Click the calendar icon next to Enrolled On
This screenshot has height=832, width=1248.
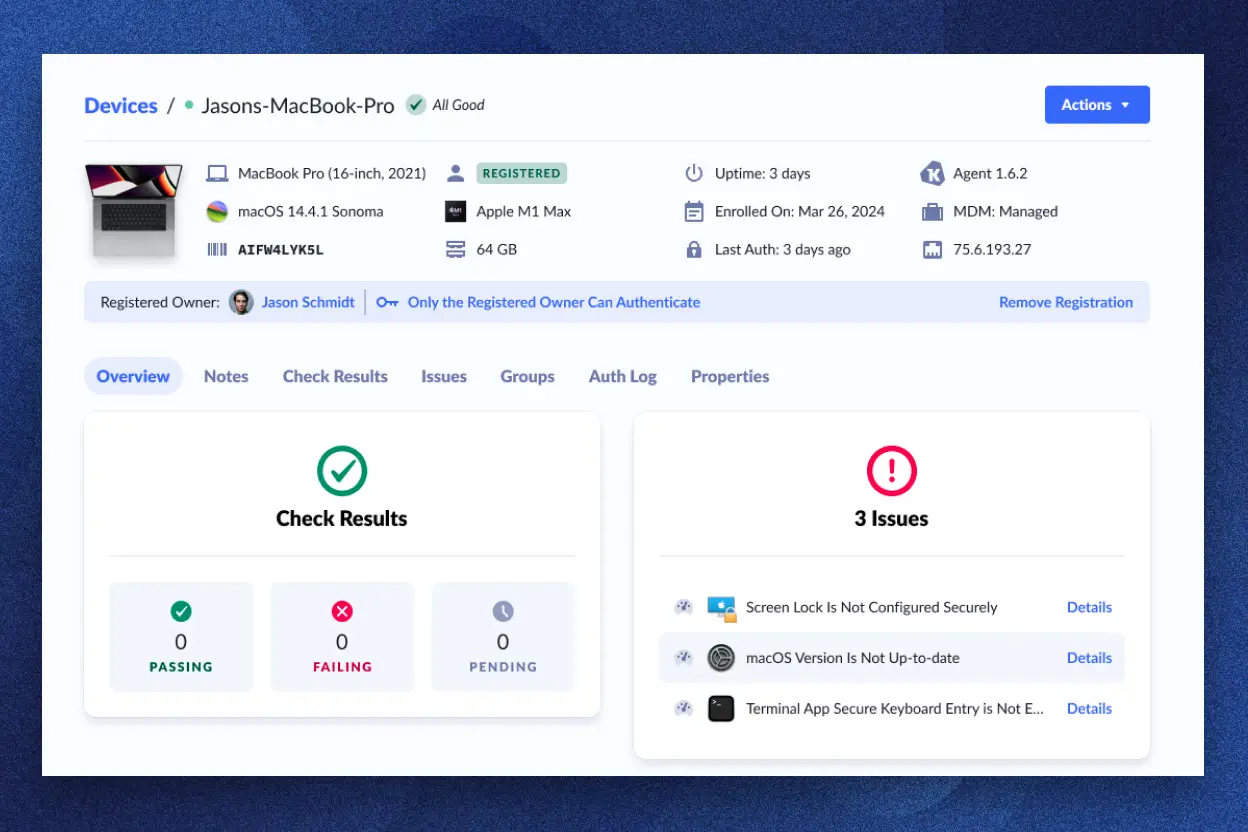[x=695, y=211]
